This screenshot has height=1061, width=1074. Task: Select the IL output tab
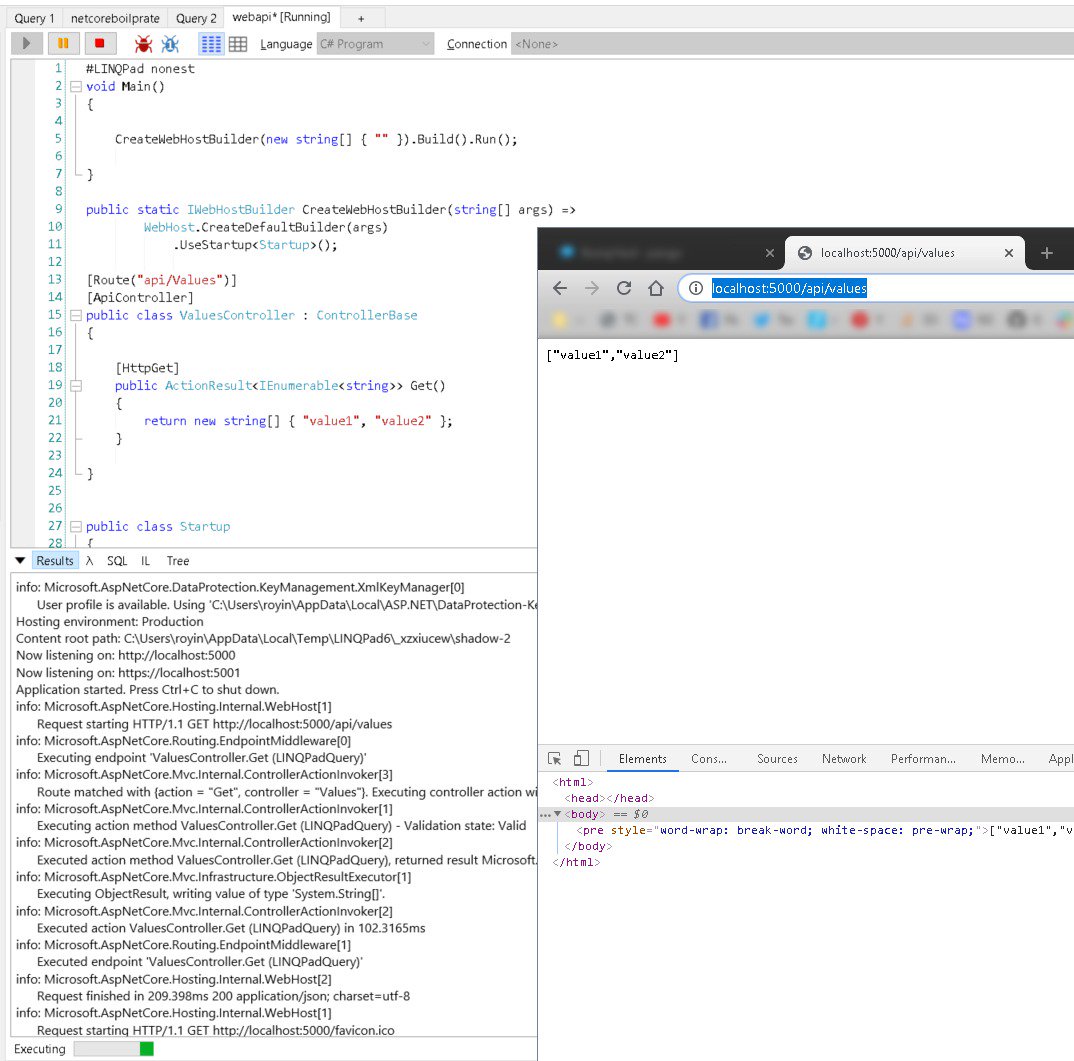pyautogui.click(x=145, y=560)
